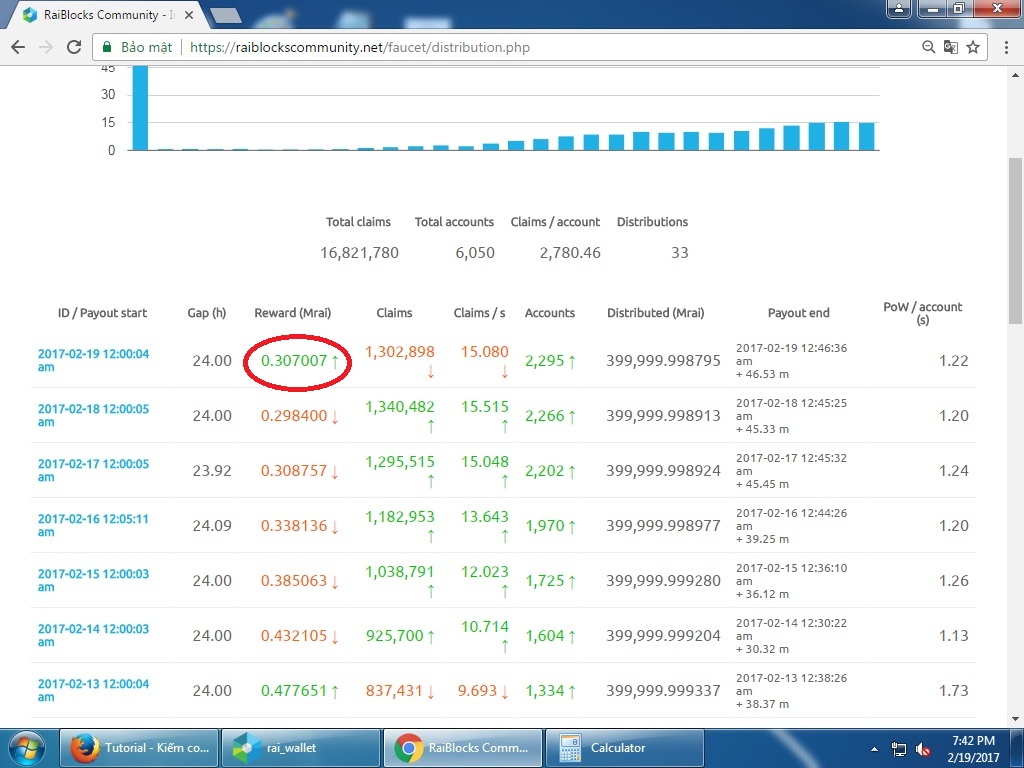Click the scrollbar down arrow
This screenshot has width=1024, height=768.
(x=1016, y=719)
